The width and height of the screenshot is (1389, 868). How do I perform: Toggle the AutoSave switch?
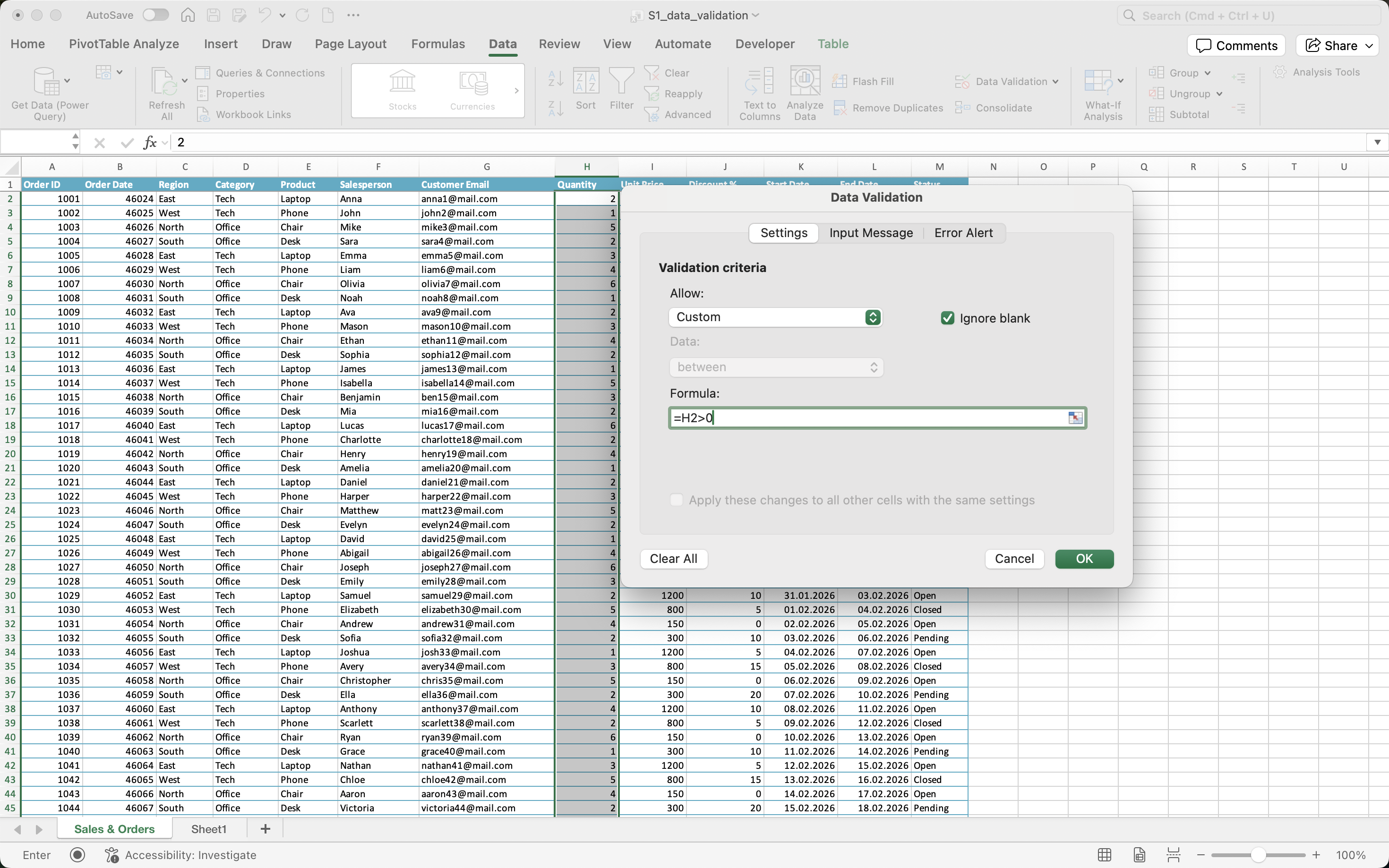point(155,15)
